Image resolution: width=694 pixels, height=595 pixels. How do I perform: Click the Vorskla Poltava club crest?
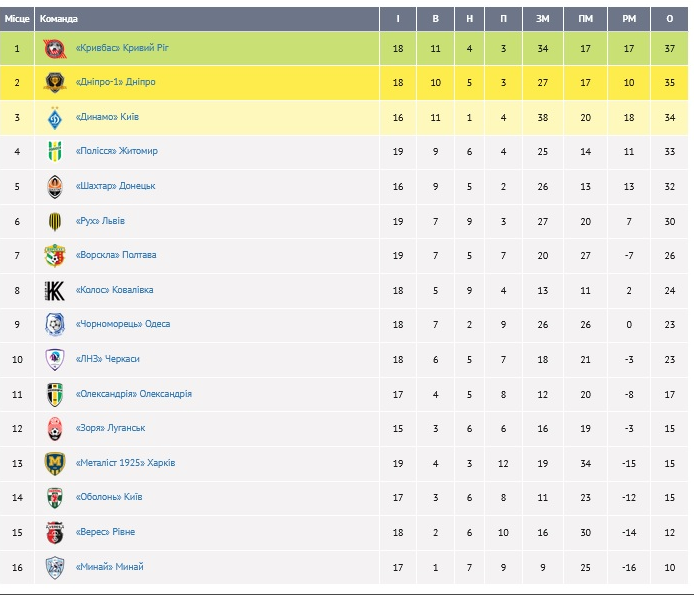(54, 256)
